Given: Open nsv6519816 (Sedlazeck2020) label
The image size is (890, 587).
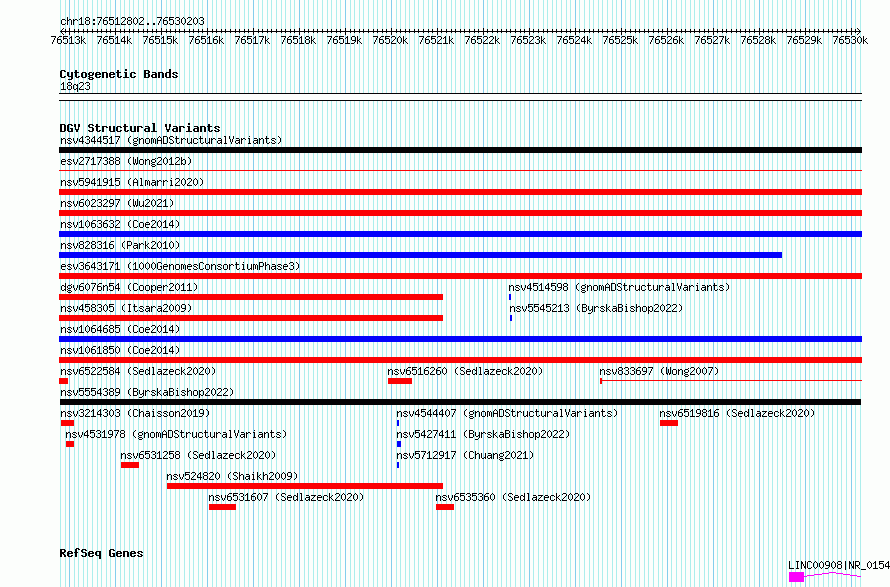Looking at the screenshot, I should pyautogui.click(x=737, y=413).
